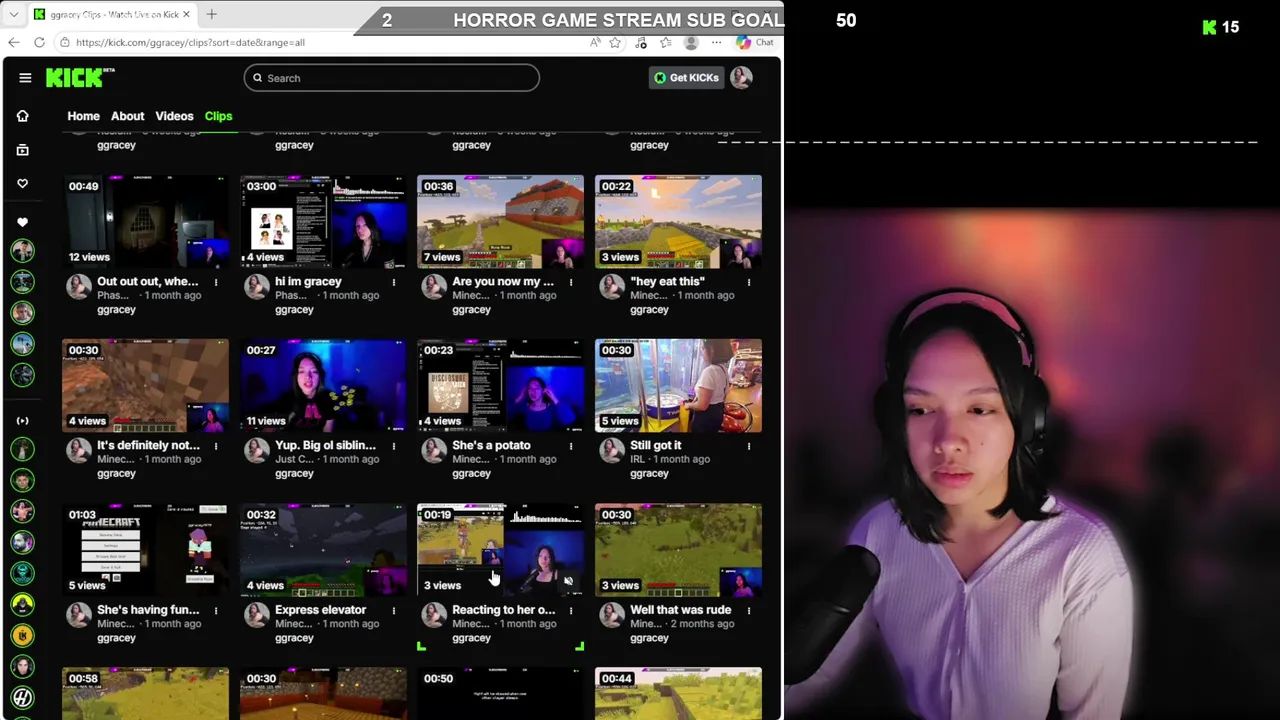
Task: Open the hamburger sidebar menu
Action: pyautogui.click(x=25, y=78)
